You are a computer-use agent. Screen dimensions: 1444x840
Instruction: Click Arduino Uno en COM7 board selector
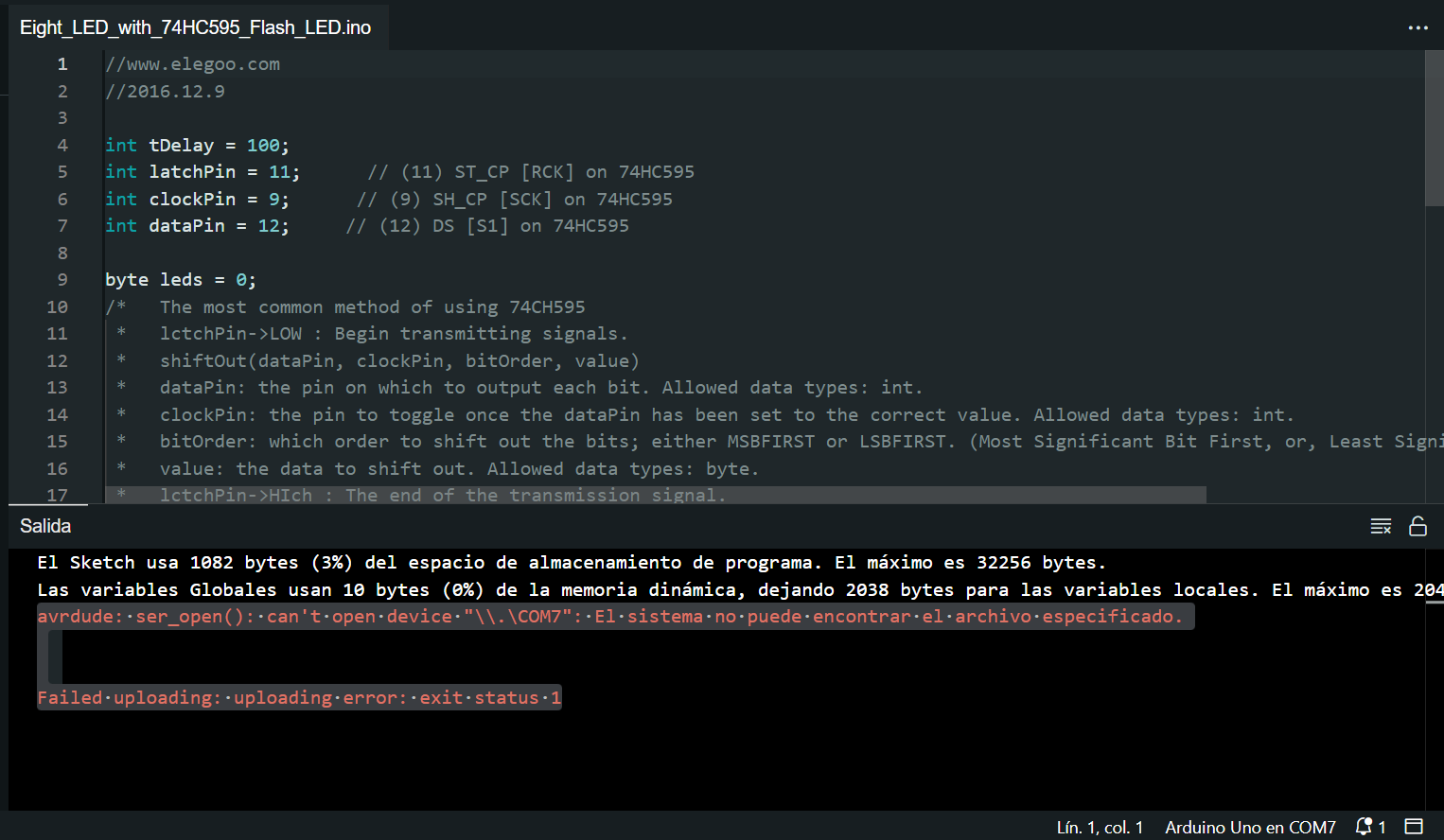click(x=1250, y=827)
